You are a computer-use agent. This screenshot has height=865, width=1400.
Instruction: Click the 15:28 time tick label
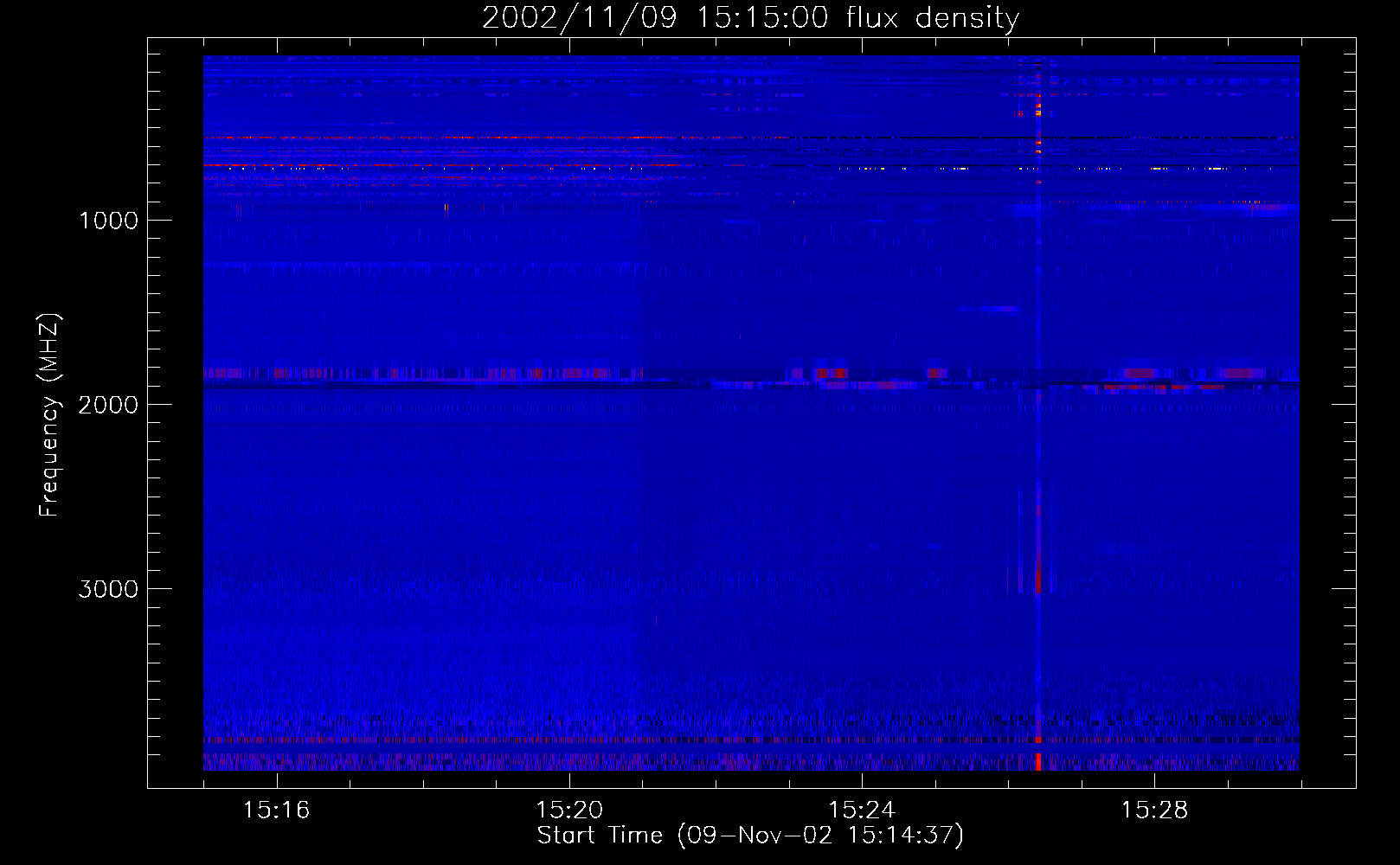coord(1154,810)
